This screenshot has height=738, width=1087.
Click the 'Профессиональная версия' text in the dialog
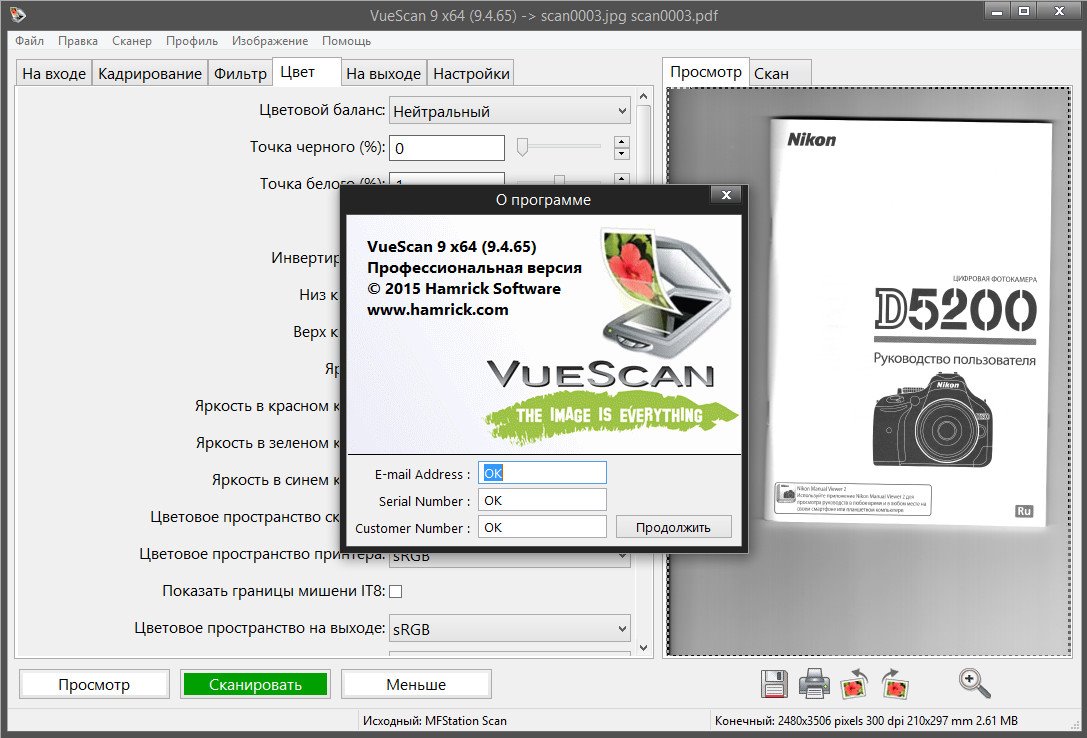coord(474,267)
